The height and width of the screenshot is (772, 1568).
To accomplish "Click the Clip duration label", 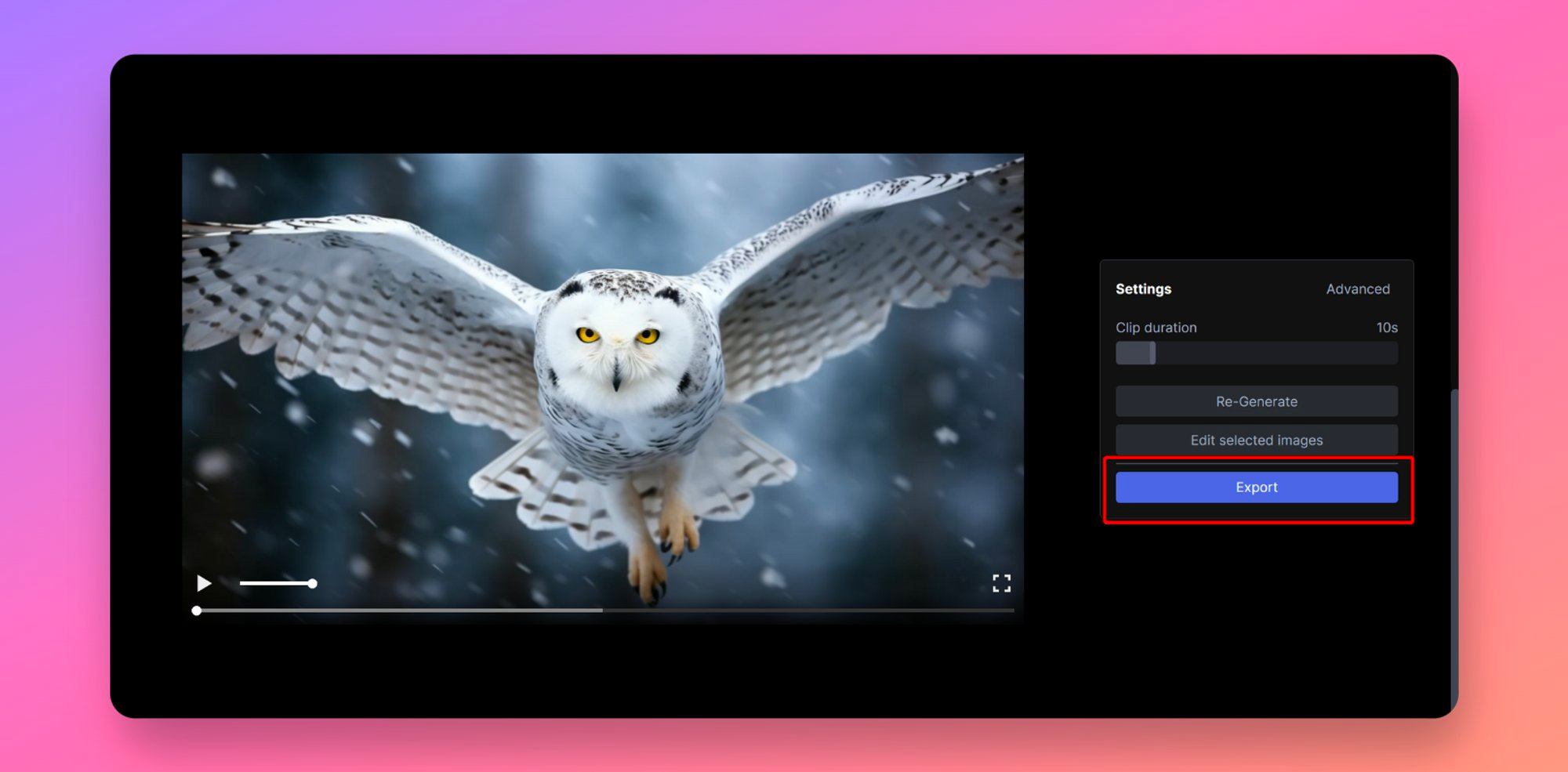I will coord(1156,328).
